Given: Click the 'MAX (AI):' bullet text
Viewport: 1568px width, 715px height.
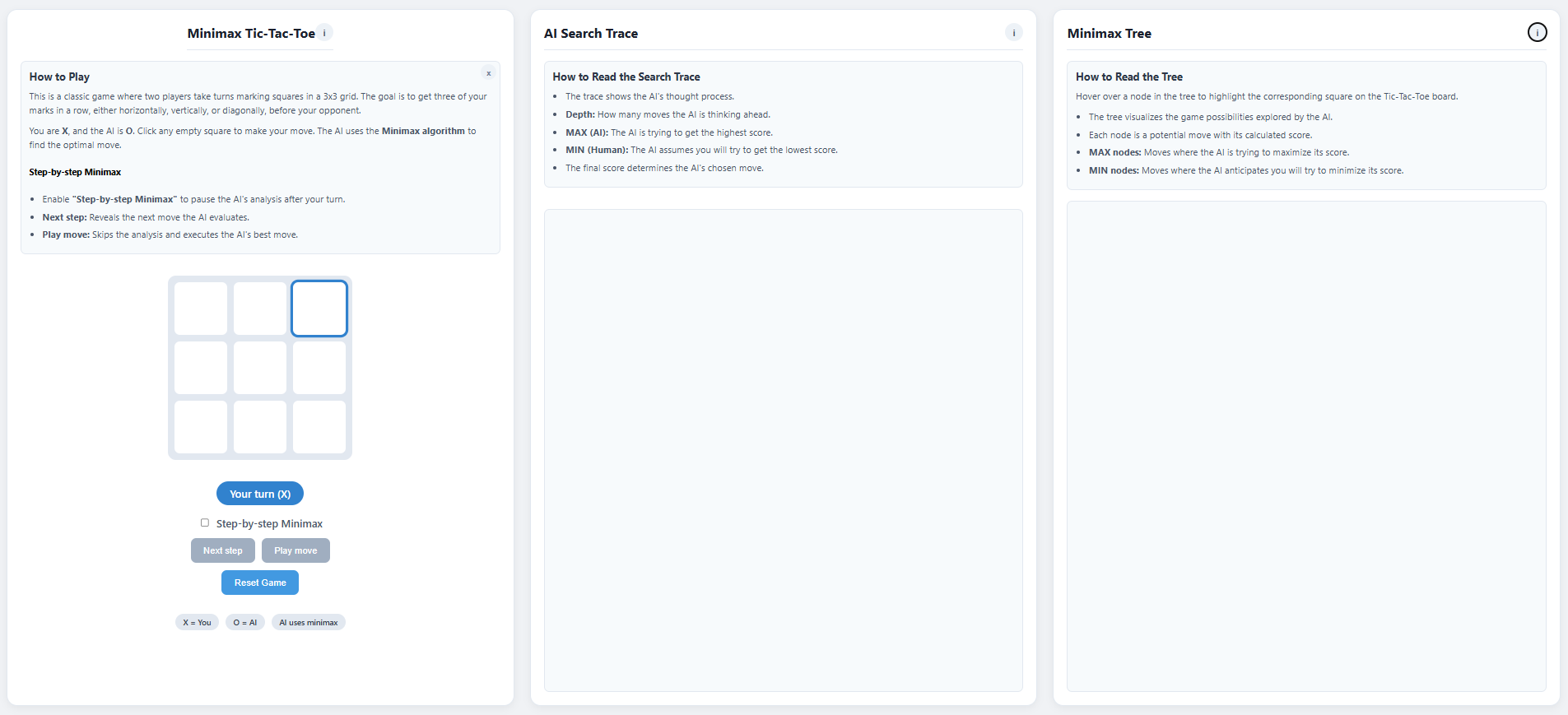Looking at the screenshot, I should pos(669,132).
